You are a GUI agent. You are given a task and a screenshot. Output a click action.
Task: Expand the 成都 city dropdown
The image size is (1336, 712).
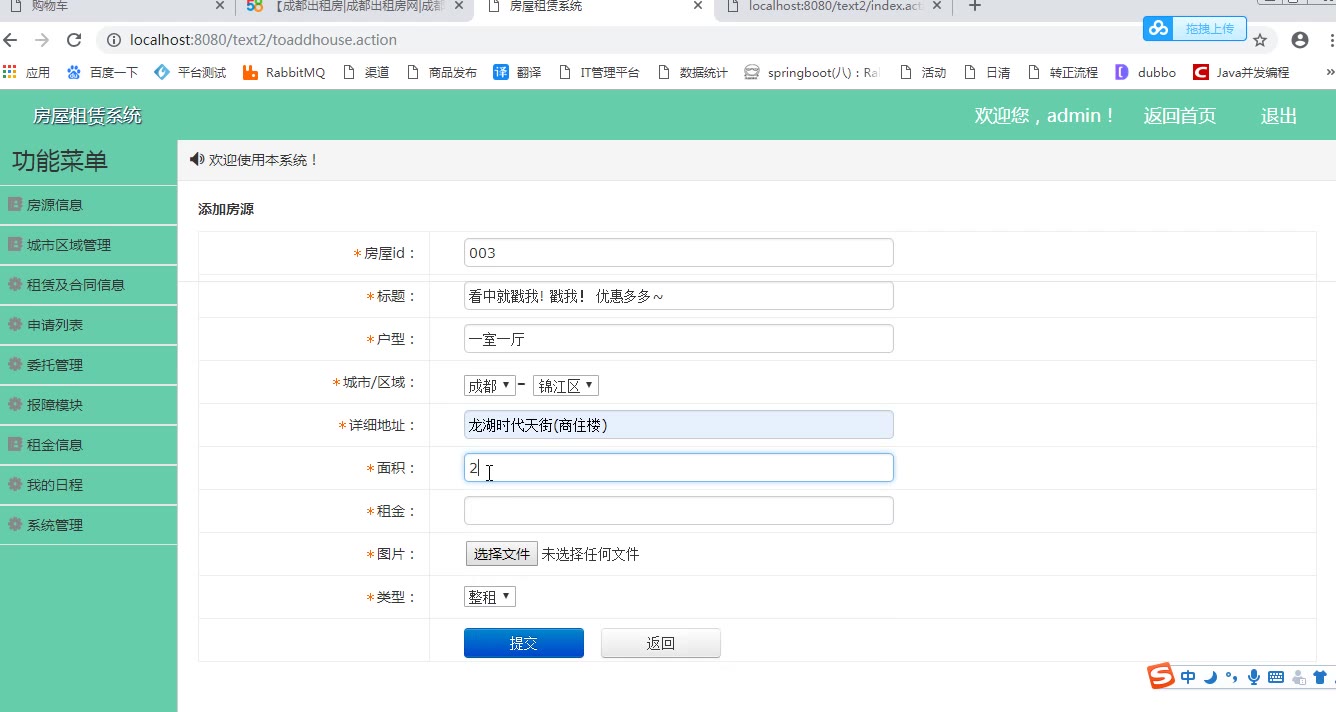490,385
